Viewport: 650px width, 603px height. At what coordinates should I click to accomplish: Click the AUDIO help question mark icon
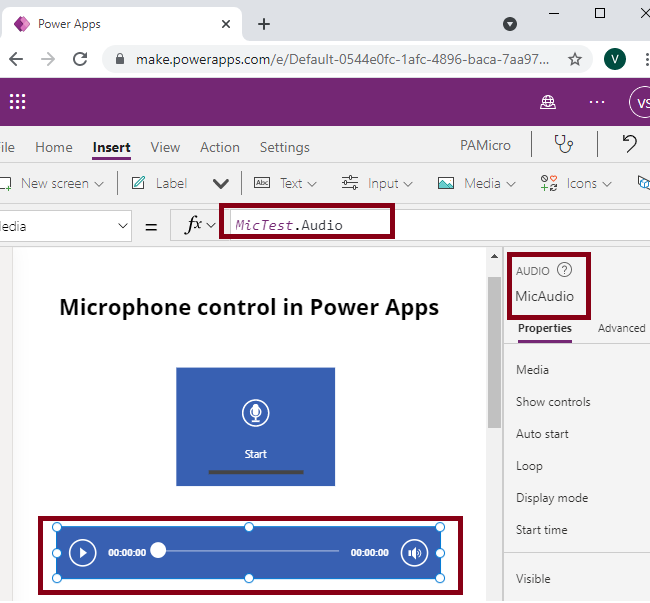pyautogui.click(x=564, y=270)
